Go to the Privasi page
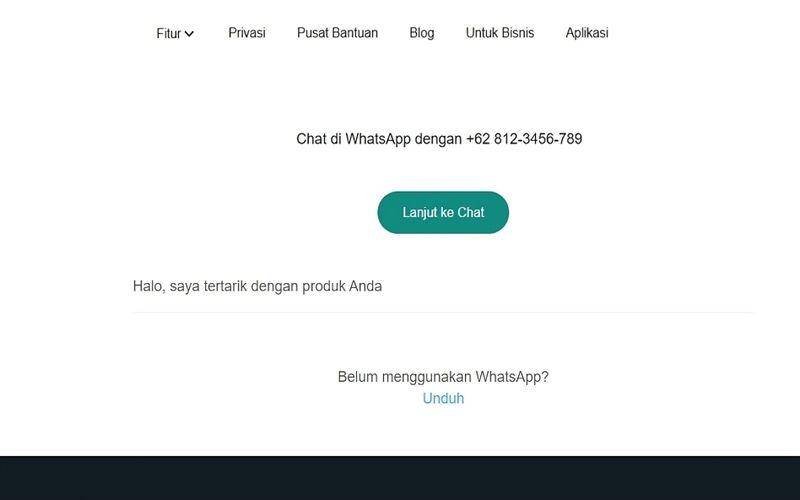 247,33
